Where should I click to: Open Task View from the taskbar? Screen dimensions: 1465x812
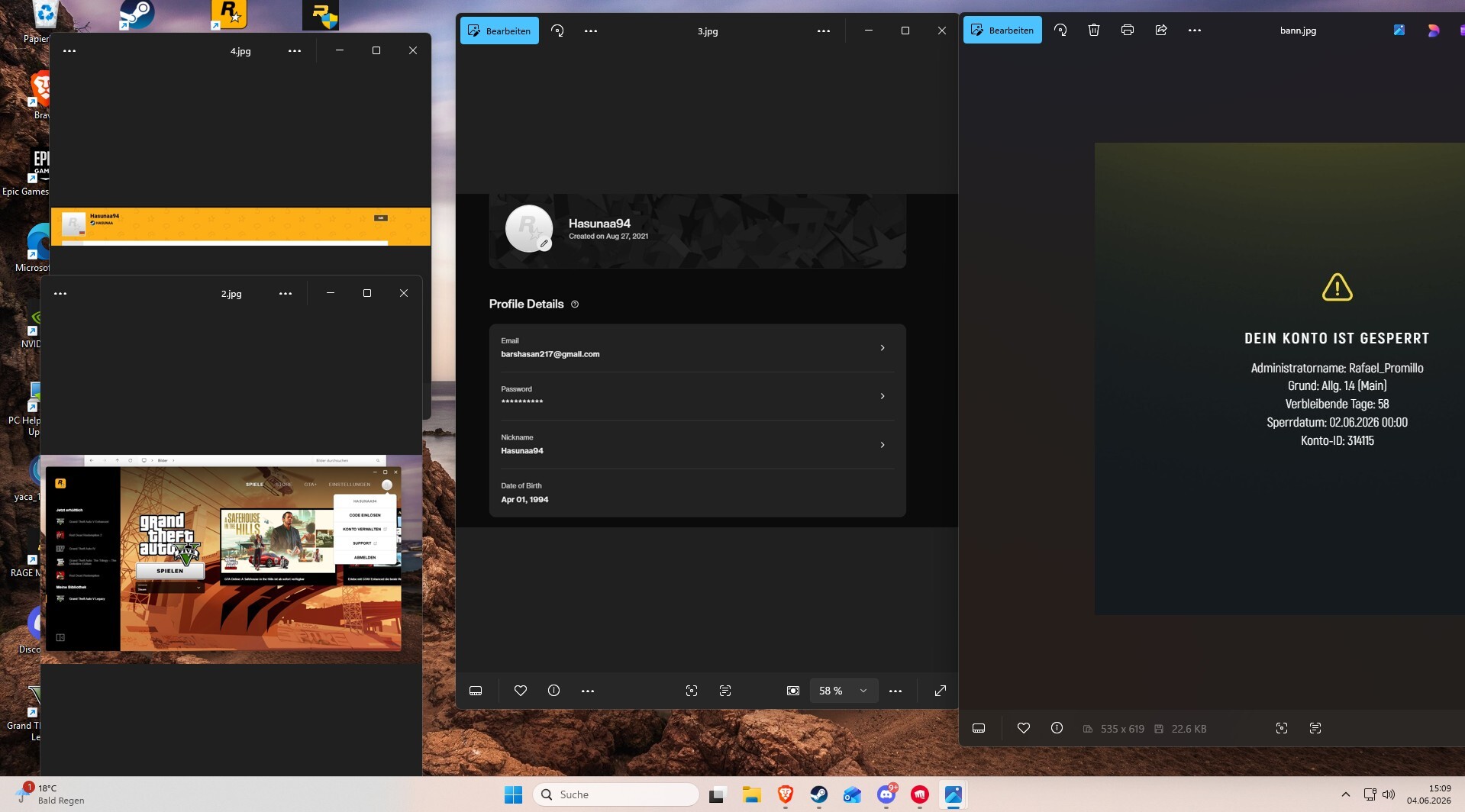pyautogui.click(x=717, y=794)
